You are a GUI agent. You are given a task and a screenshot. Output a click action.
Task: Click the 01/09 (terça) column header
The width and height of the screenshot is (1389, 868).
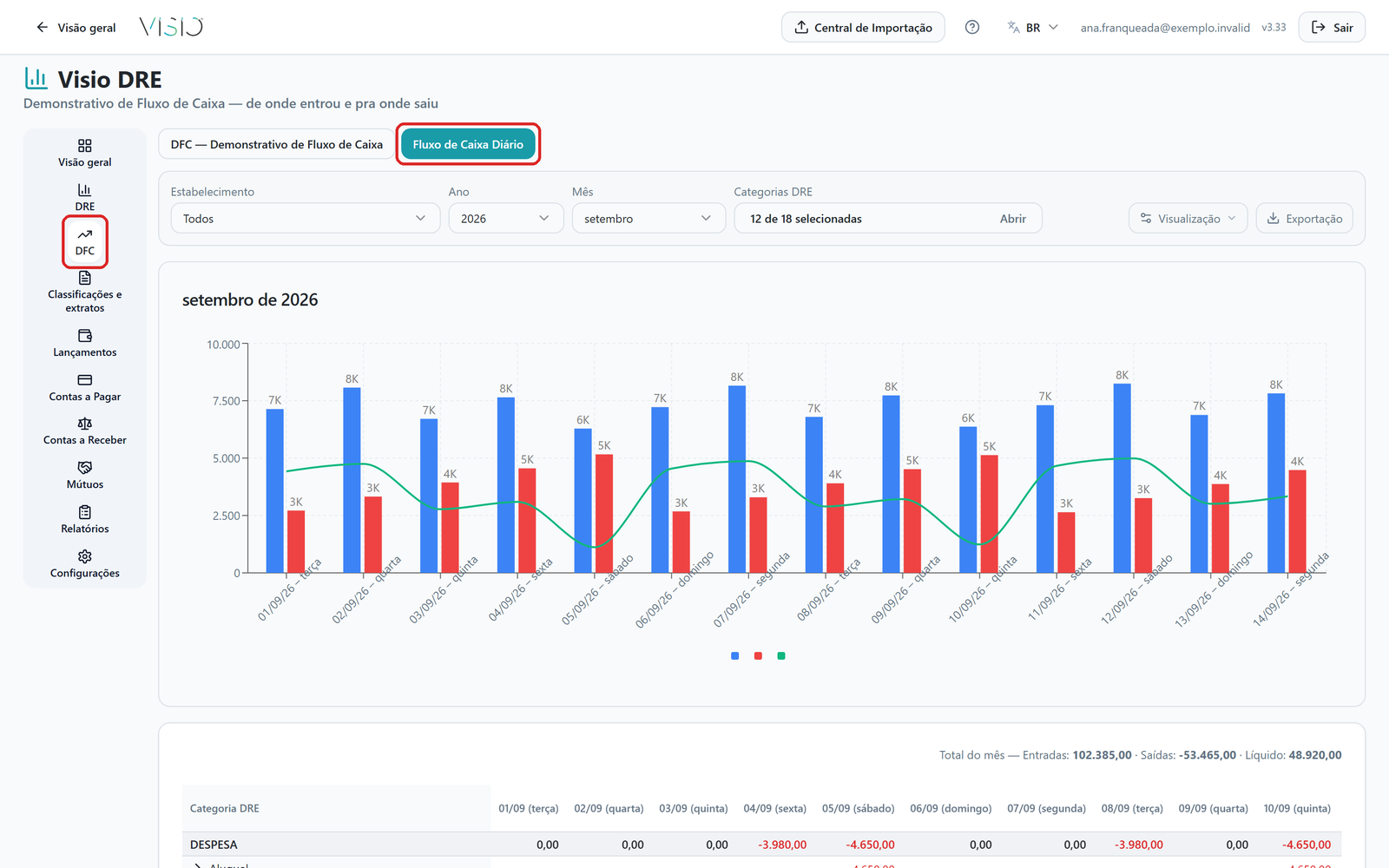tap(529, 808)
